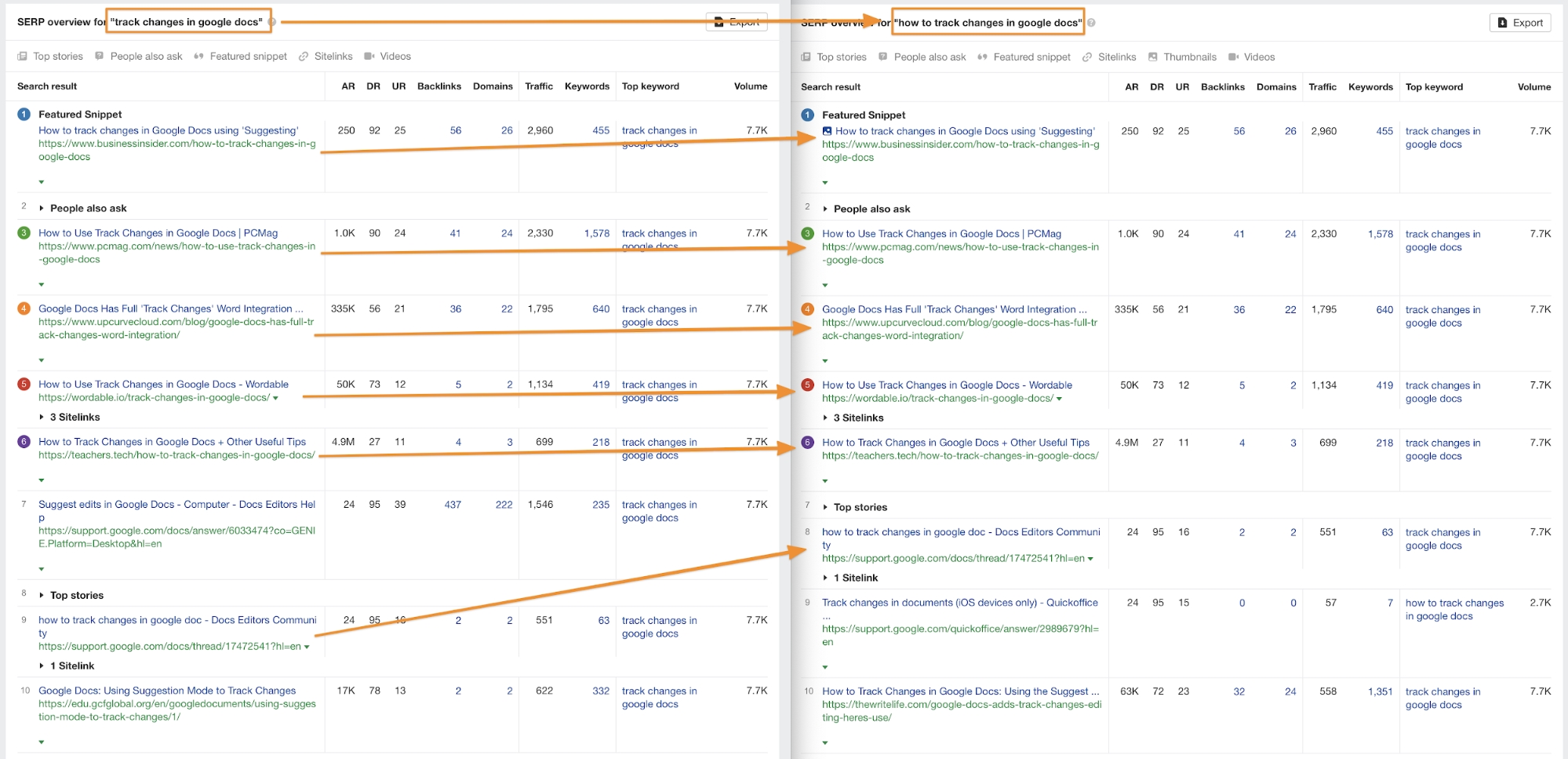This screenshot has width=1568, height=759.
Task: Click the help icon beside the right panel title
Action: coord(1091,23)
